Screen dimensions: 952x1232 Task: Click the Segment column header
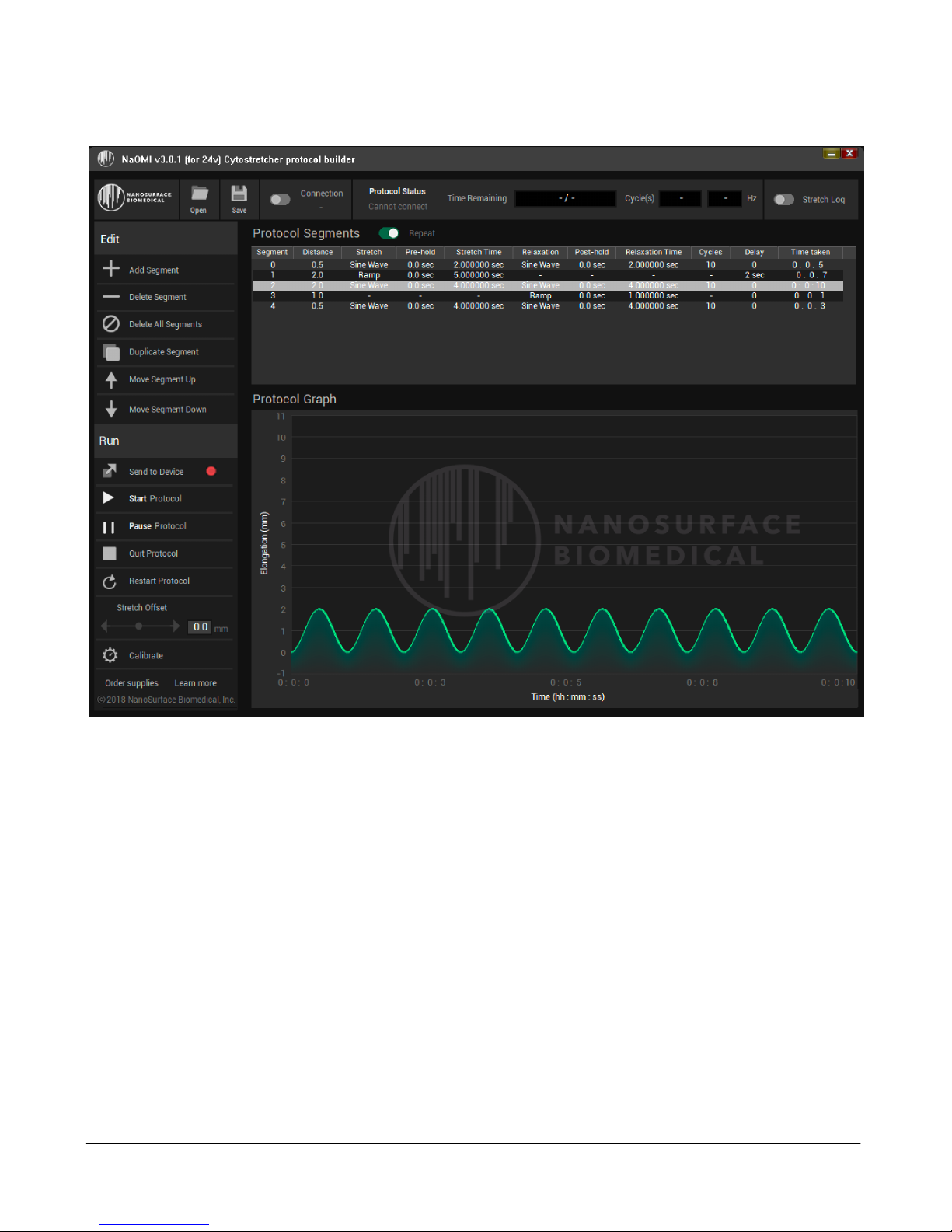point(273,252)
